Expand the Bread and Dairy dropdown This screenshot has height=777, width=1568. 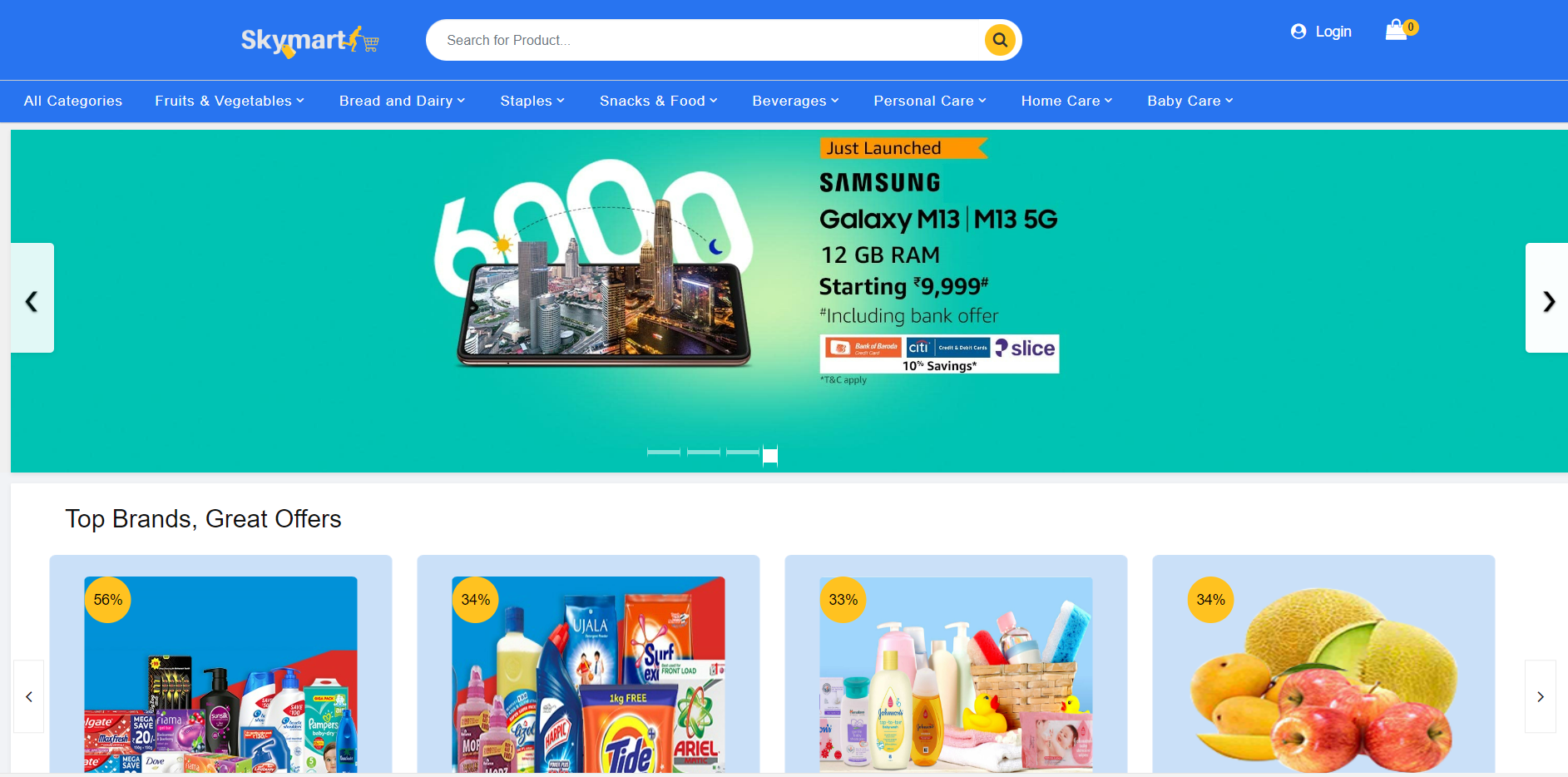tap(403, 101)
